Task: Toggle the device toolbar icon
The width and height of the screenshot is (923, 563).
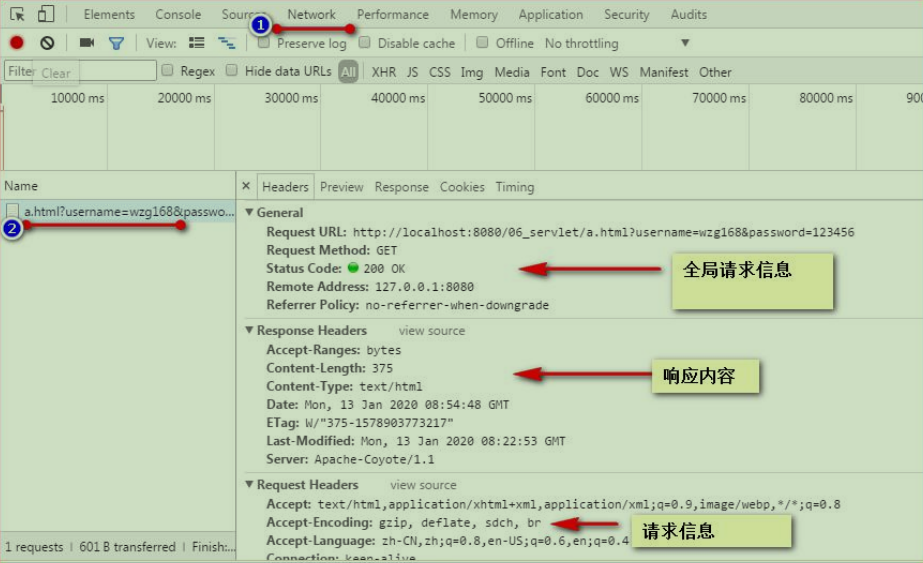Action: (45, 14)
